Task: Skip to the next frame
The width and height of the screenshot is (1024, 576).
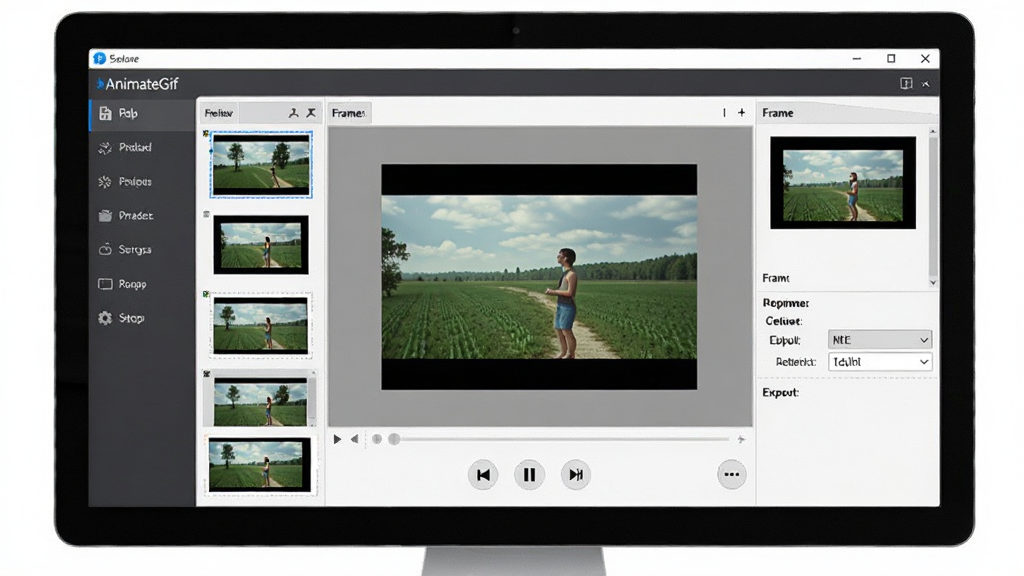Action: coord(575,475)
